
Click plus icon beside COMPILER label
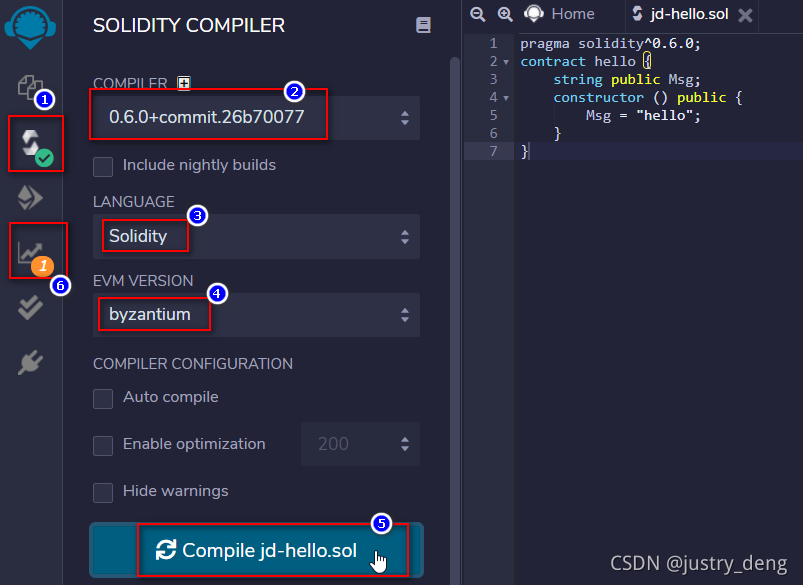tap(184, 83)
